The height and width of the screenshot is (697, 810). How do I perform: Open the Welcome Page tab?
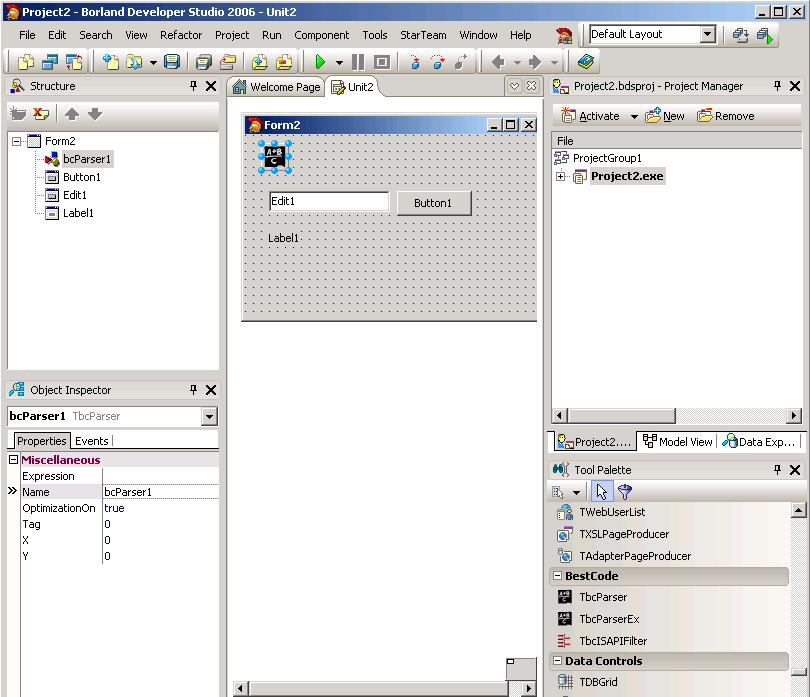click(x=276, y=87)
